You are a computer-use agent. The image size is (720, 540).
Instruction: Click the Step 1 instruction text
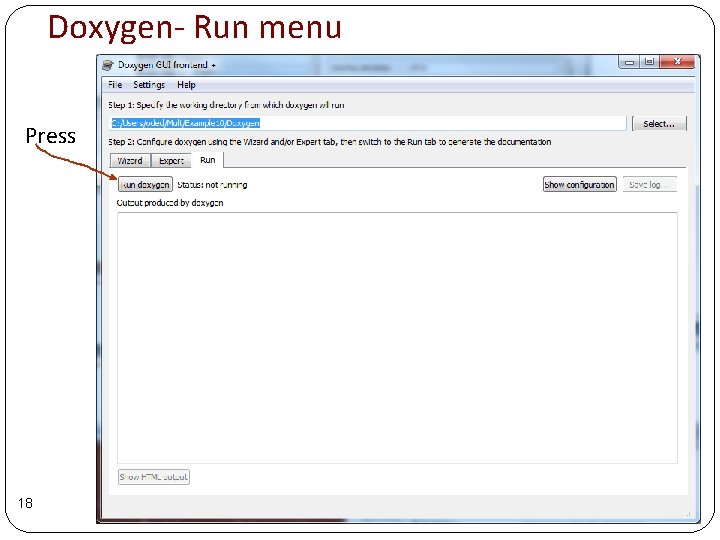pyautogui.click(x=226, y=105)
